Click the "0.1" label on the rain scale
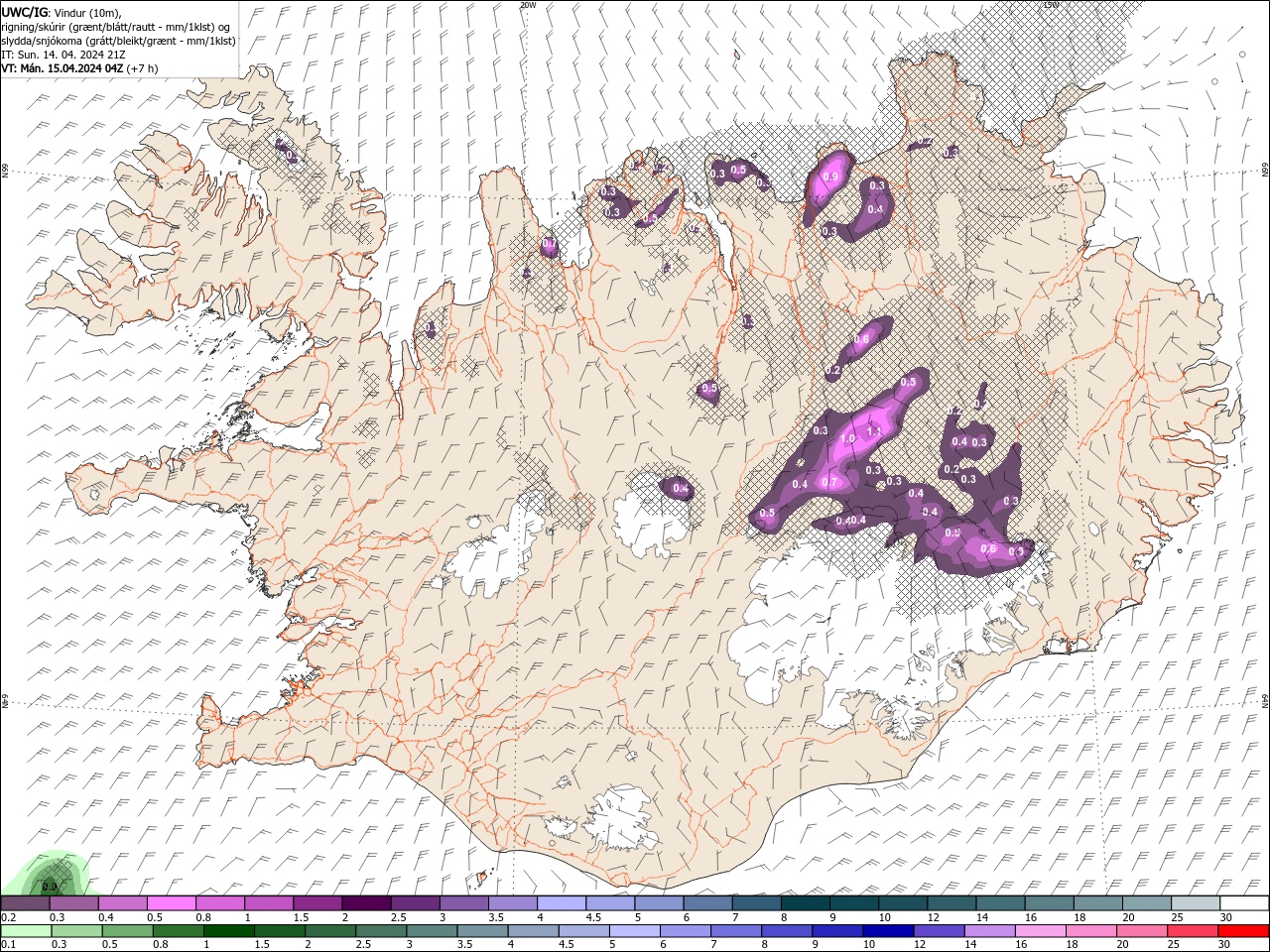Viewport: 1270px width, 952px height. pos(9,944)
